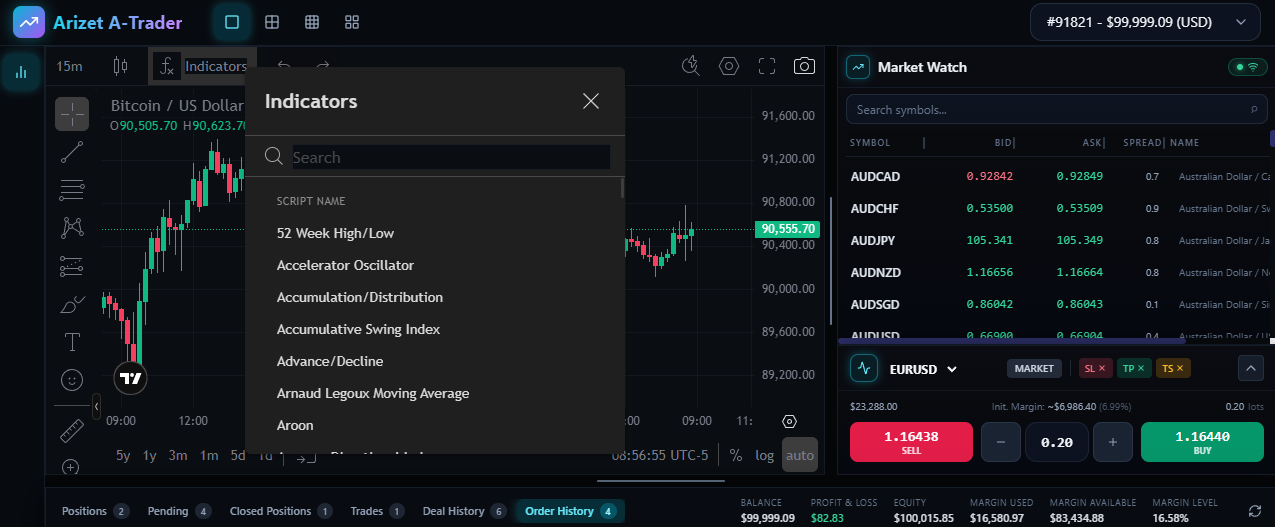Image resolution: width=1275 pixels, height=527 pixels.
Task: Open chart settings hexagon icon in toolbar
Action: click(729, 66)
